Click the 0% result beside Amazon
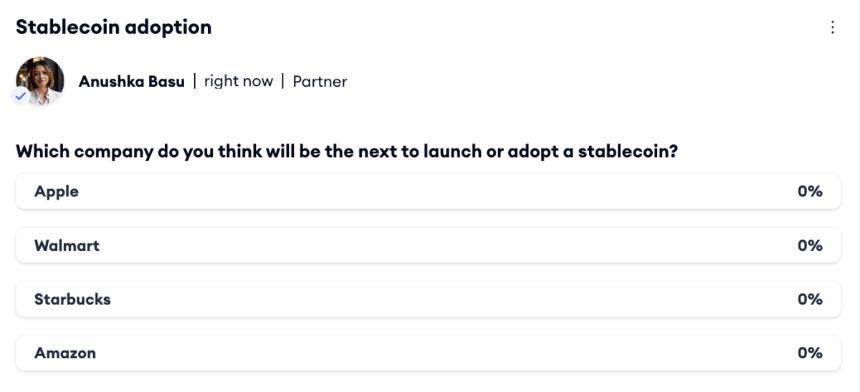The image size is (860, 392). (x=810, y=353)
